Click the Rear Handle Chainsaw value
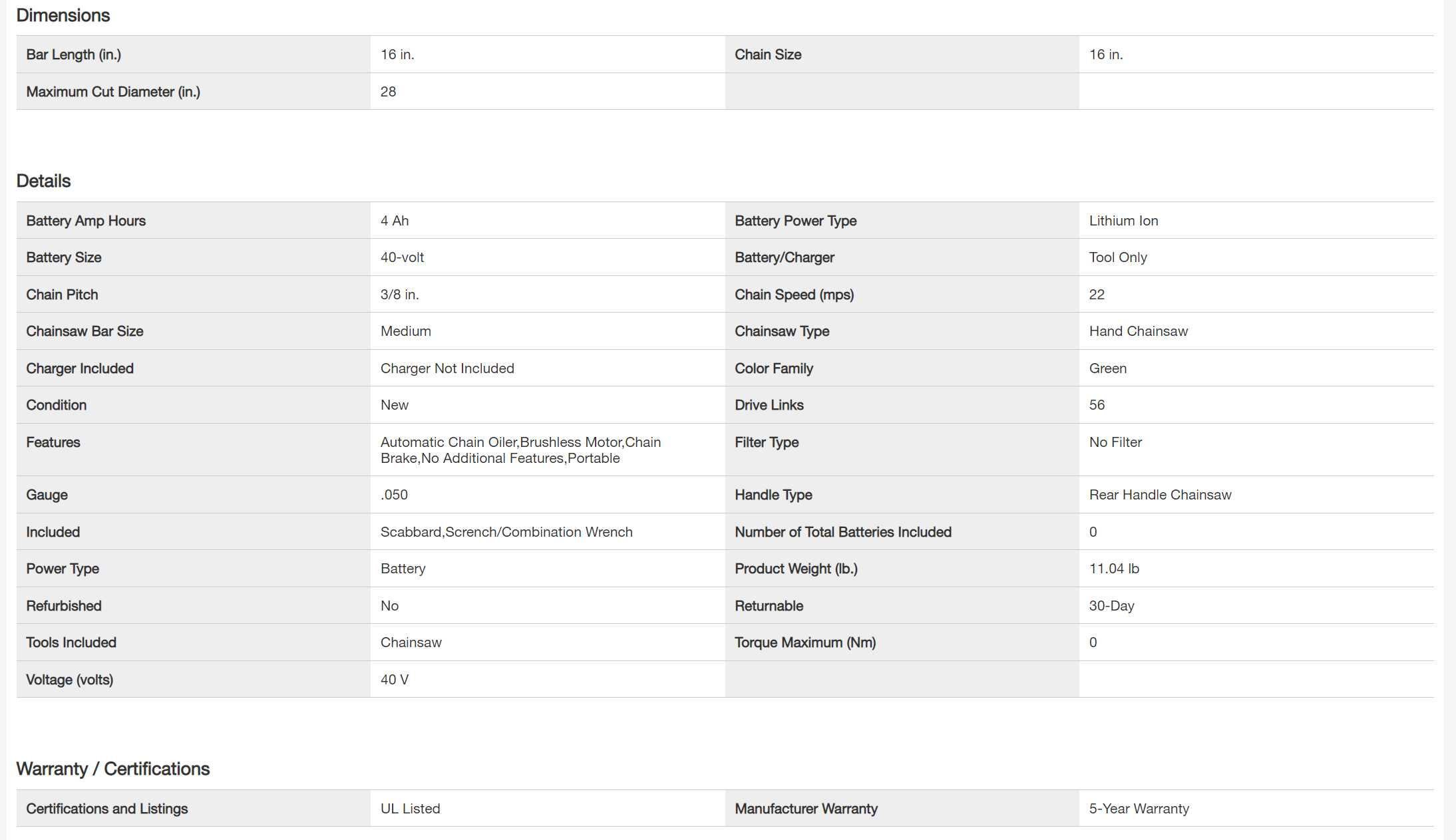The image size is (1456, 840). point(1160,495)
